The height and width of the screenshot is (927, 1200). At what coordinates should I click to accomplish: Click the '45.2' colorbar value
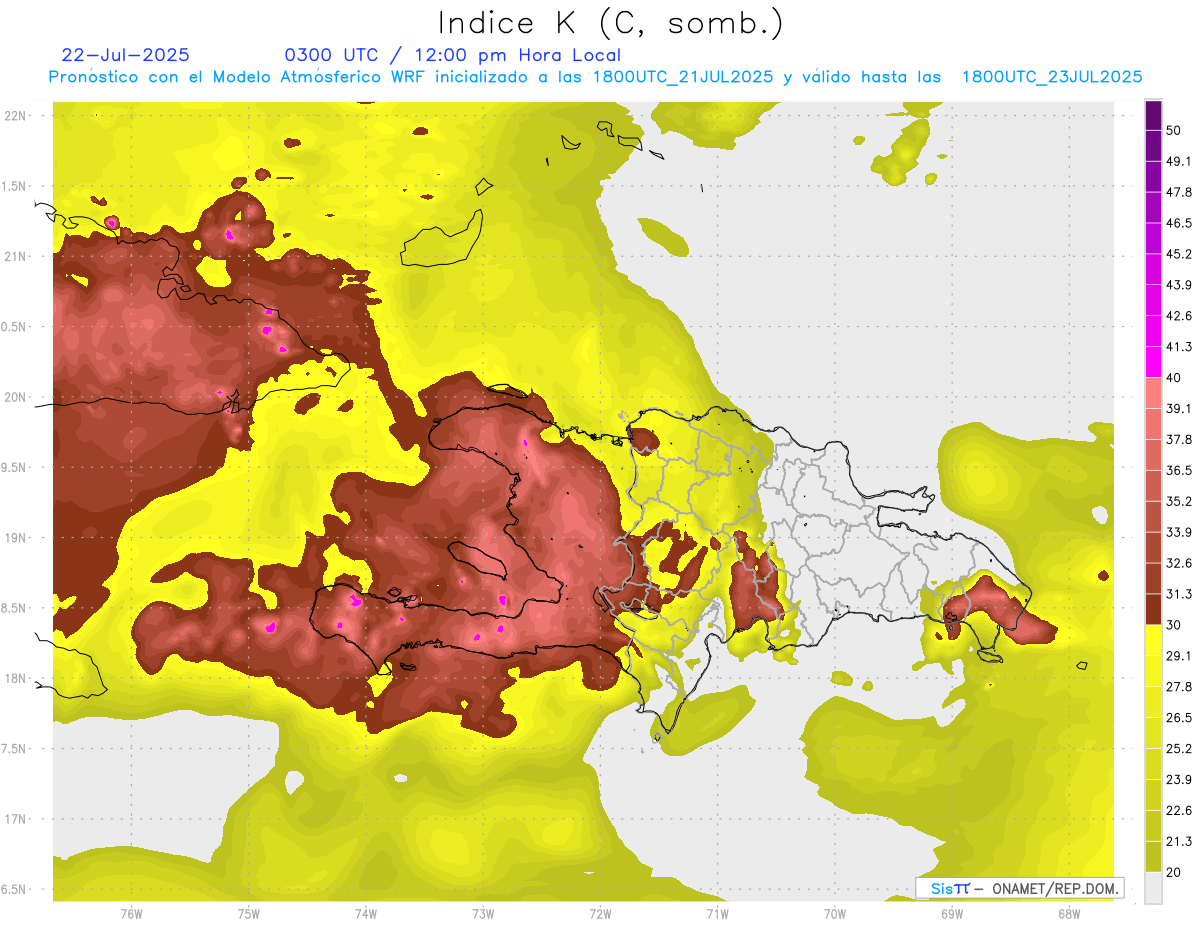click(x=1179, y=254)
